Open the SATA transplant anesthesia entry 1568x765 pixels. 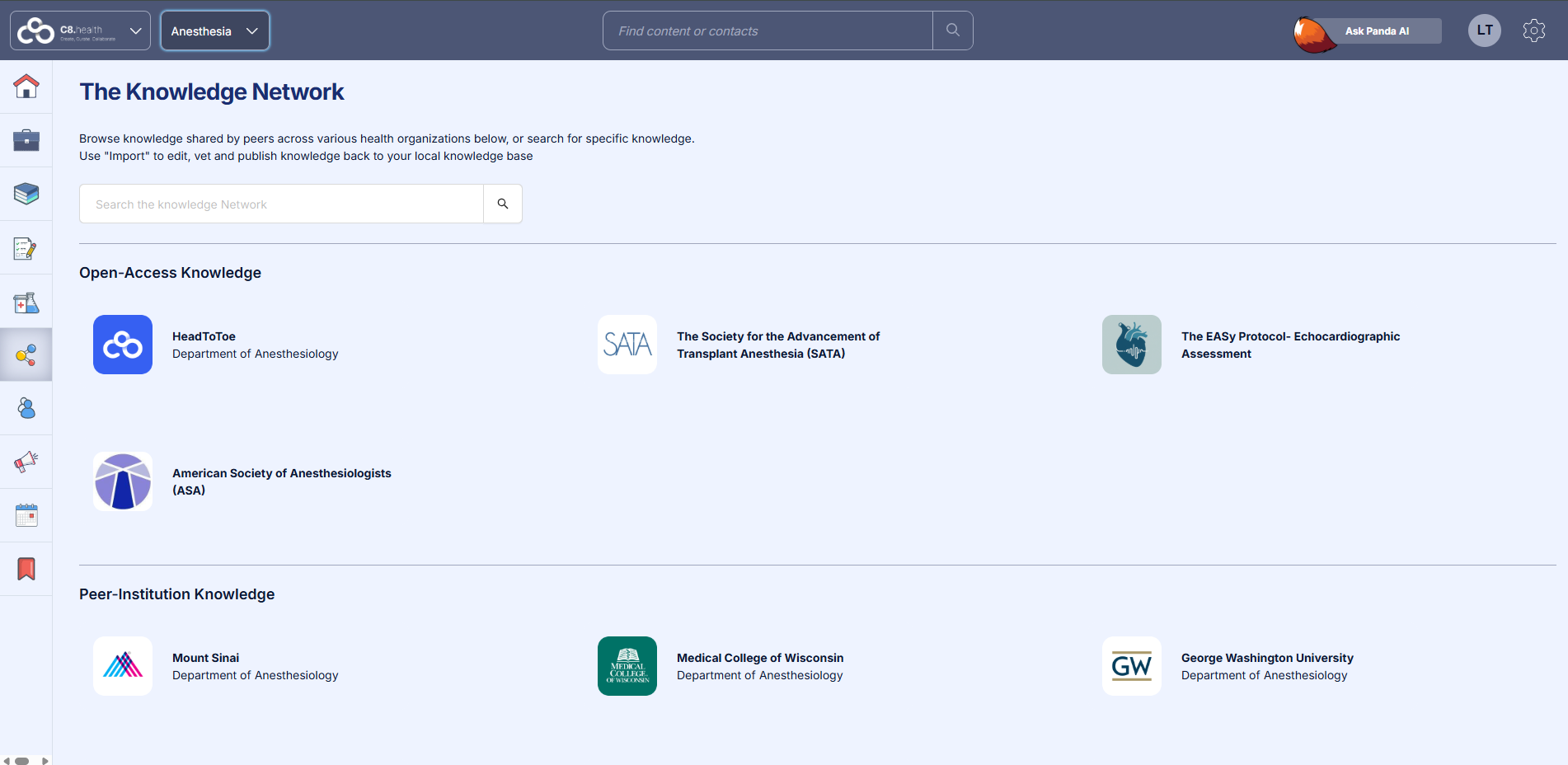pos(777,345)
